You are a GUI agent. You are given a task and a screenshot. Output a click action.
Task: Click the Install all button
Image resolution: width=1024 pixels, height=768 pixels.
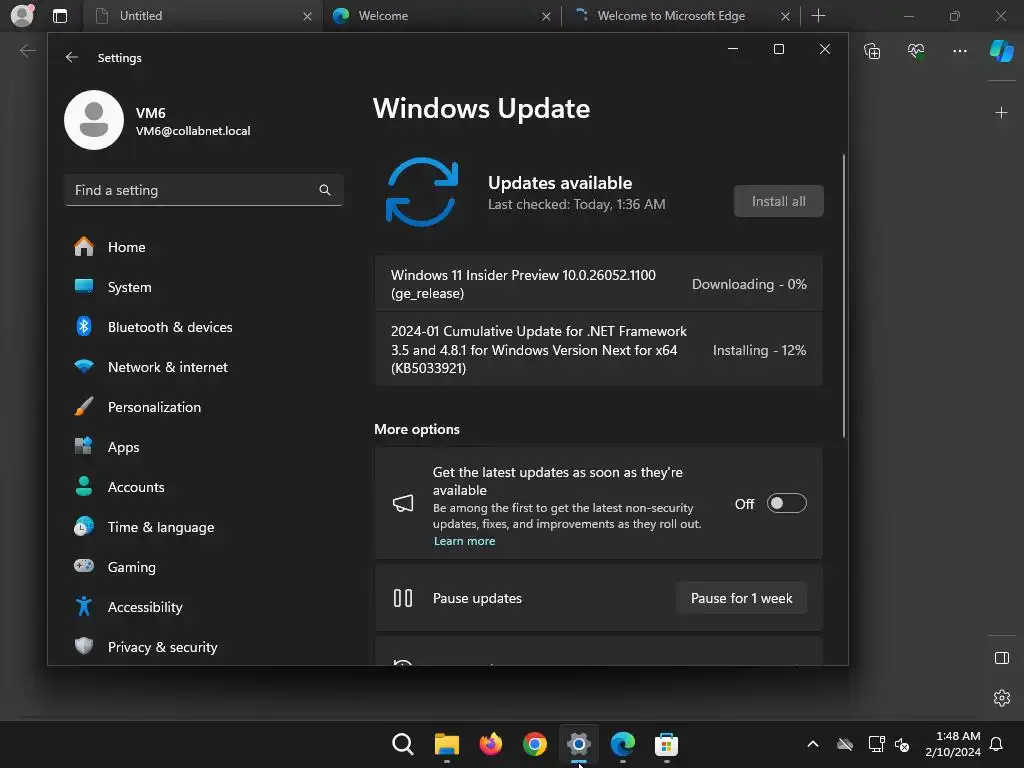(778, 201)
